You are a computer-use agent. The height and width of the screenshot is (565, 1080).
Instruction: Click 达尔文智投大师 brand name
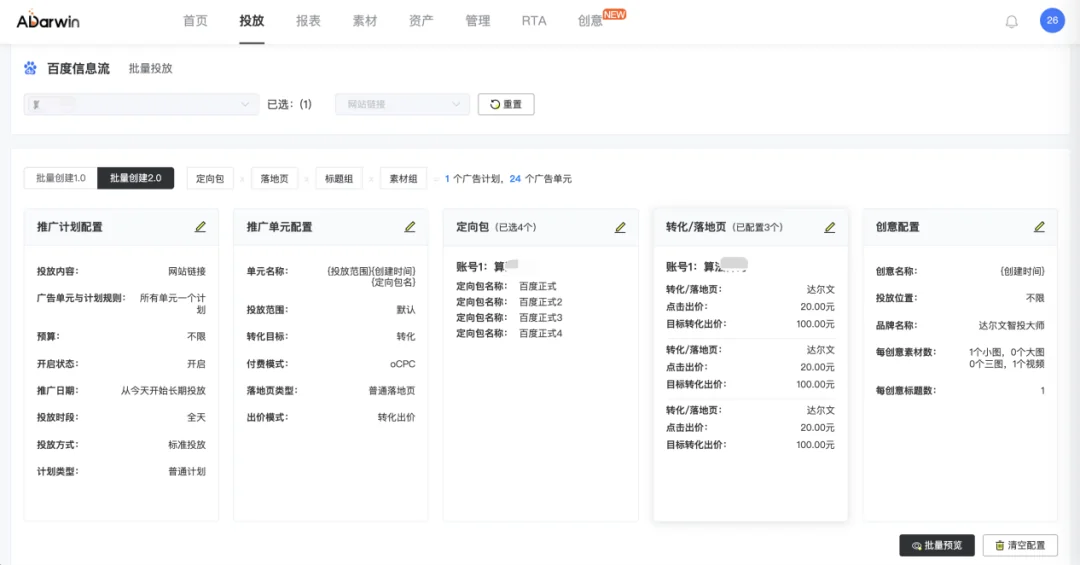pyautogui.click(x=1011, y=325)
